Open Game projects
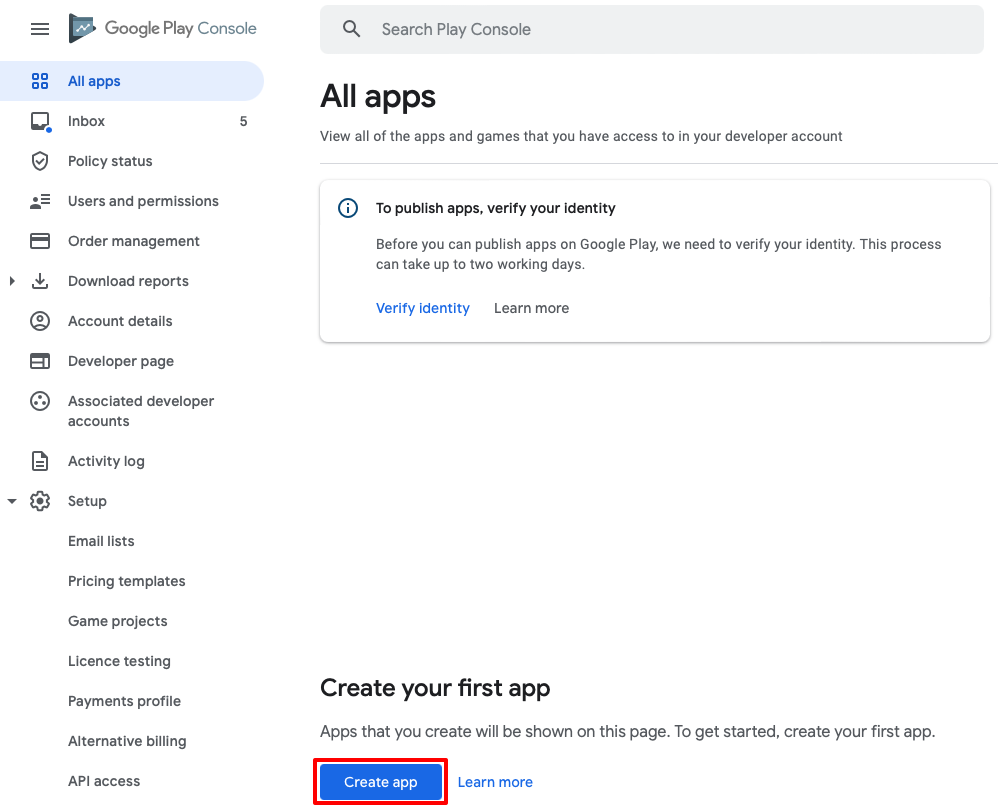998x811 pixels. click(x=118, y=621)
